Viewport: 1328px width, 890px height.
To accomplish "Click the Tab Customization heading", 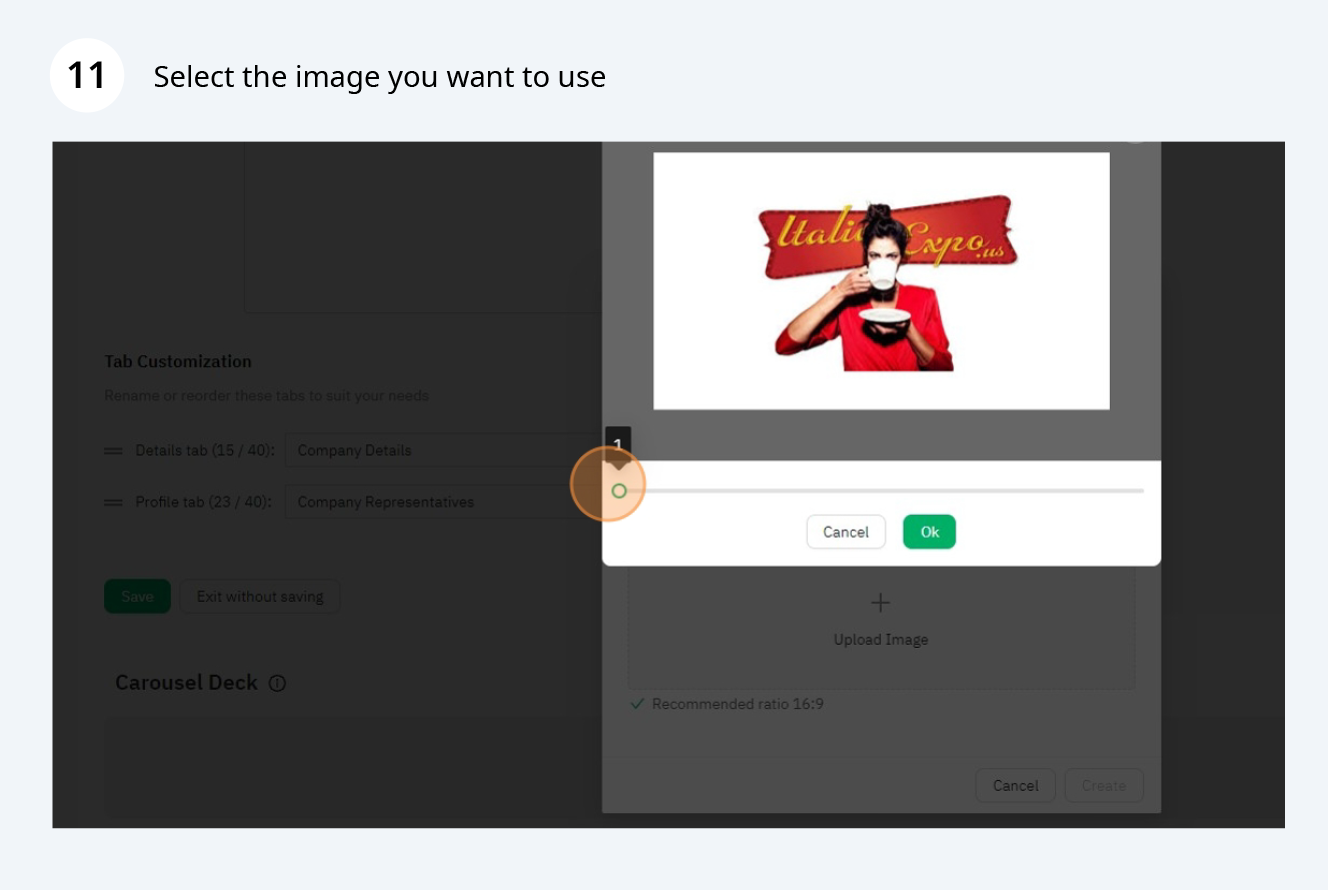I will point(178,361).
